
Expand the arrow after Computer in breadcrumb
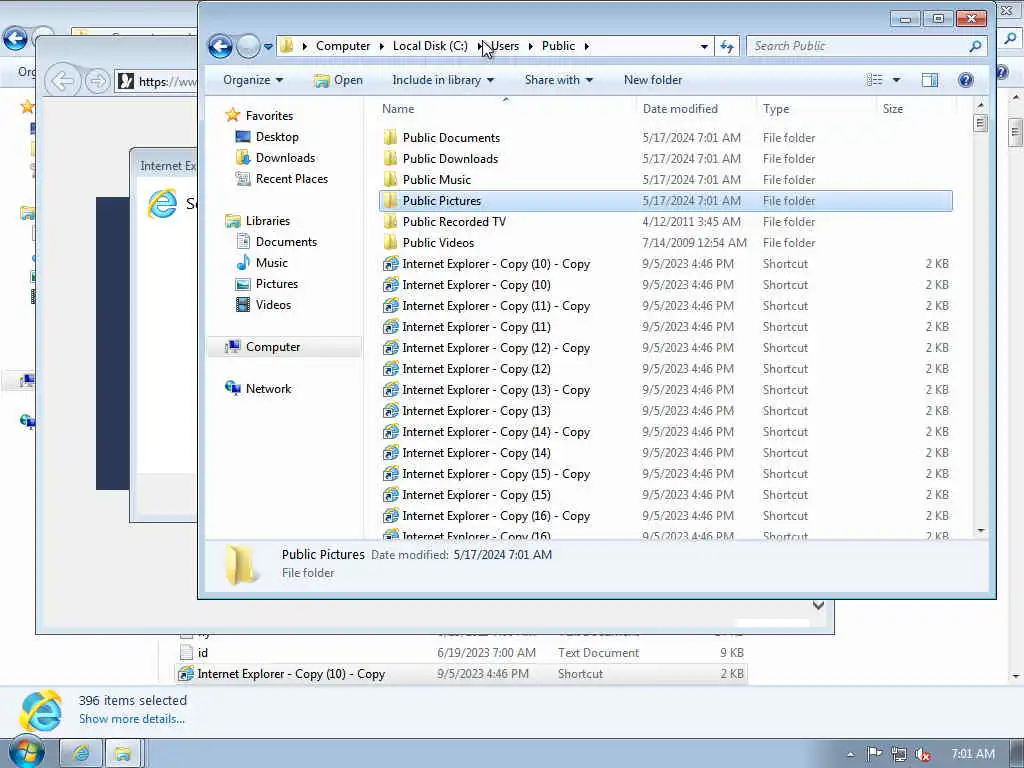[381, 46]
